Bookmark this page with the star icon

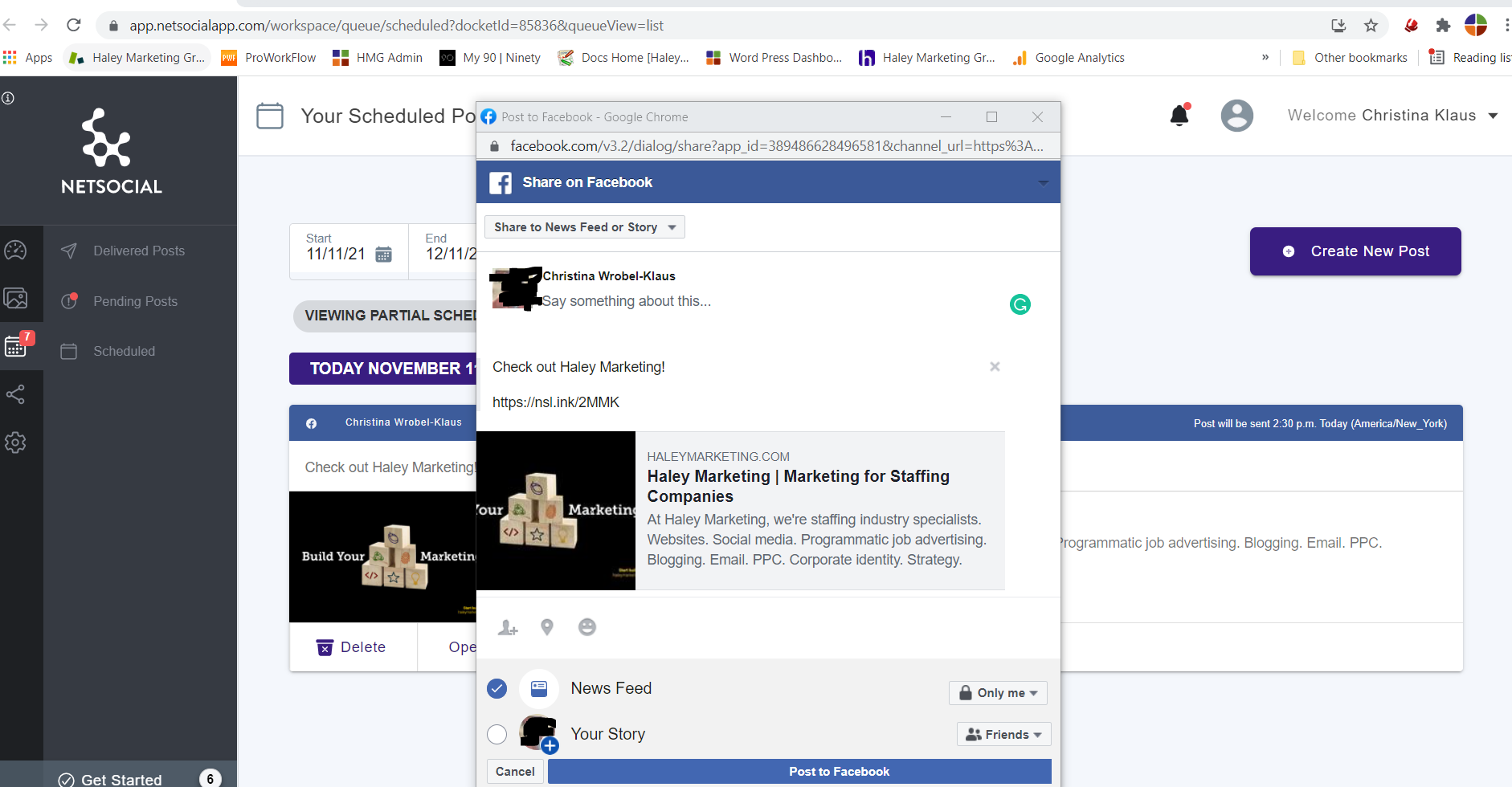[1371, 26]
